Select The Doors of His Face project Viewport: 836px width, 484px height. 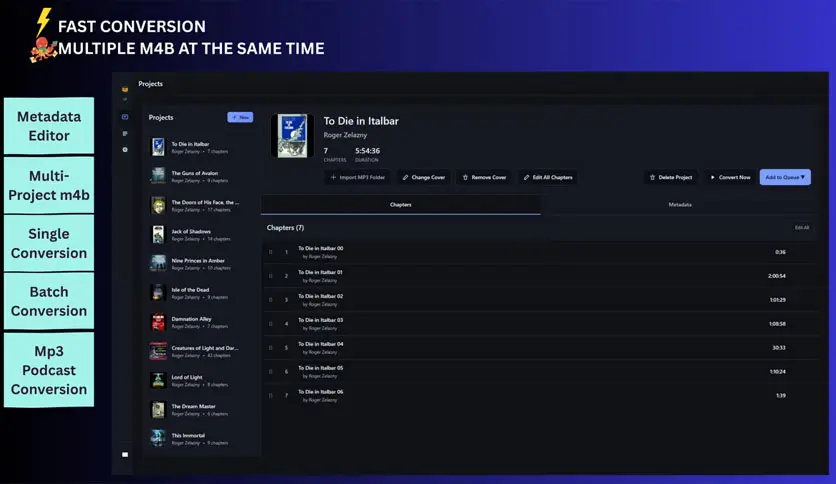(x=201, y=205)
